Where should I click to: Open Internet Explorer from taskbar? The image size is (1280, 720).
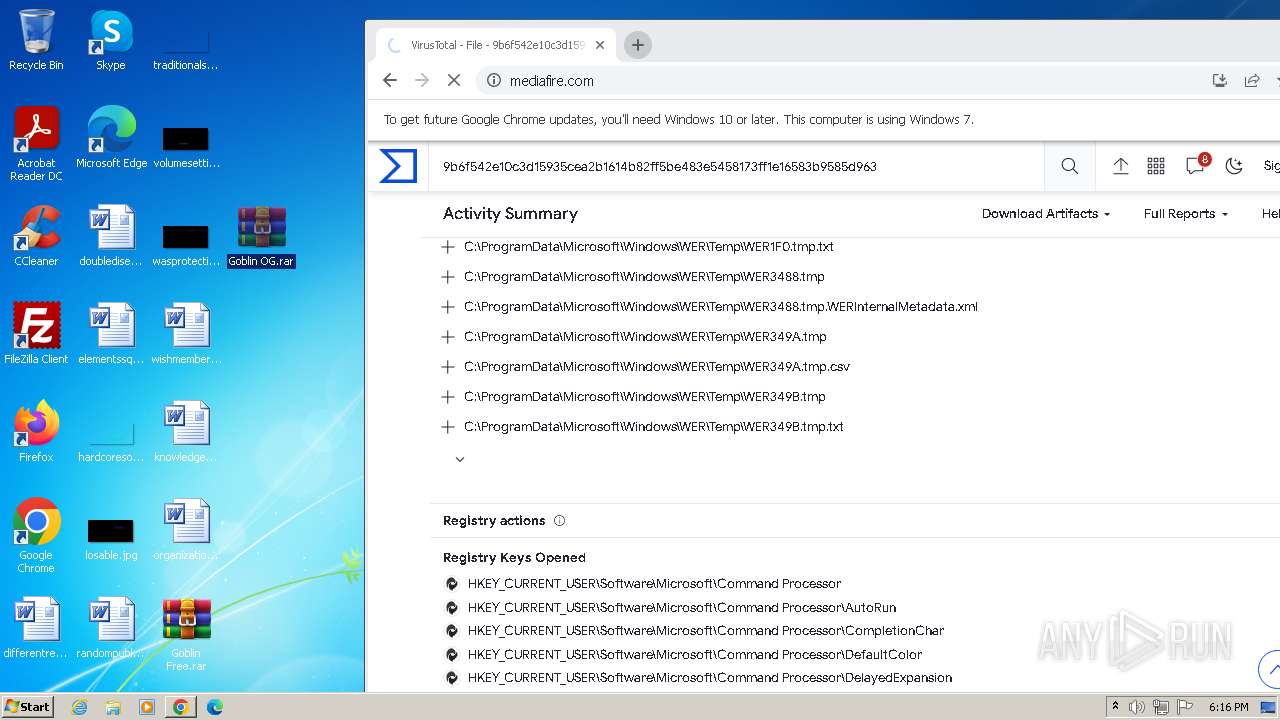[x=80, y=707]
